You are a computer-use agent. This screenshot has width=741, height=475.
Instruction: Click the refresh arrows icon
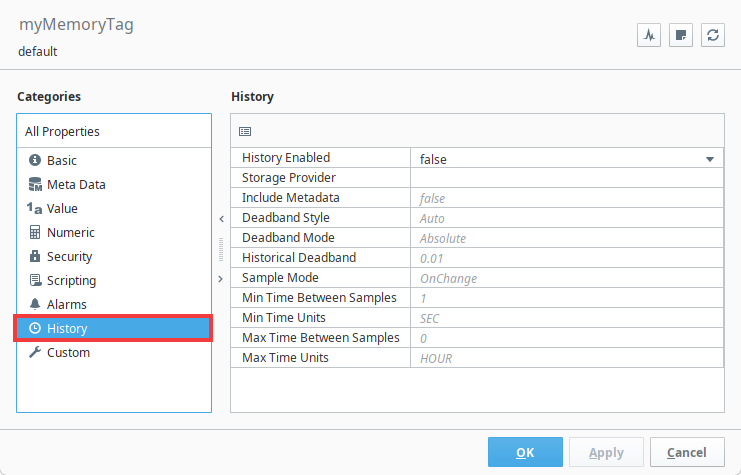tap(713, 35)
